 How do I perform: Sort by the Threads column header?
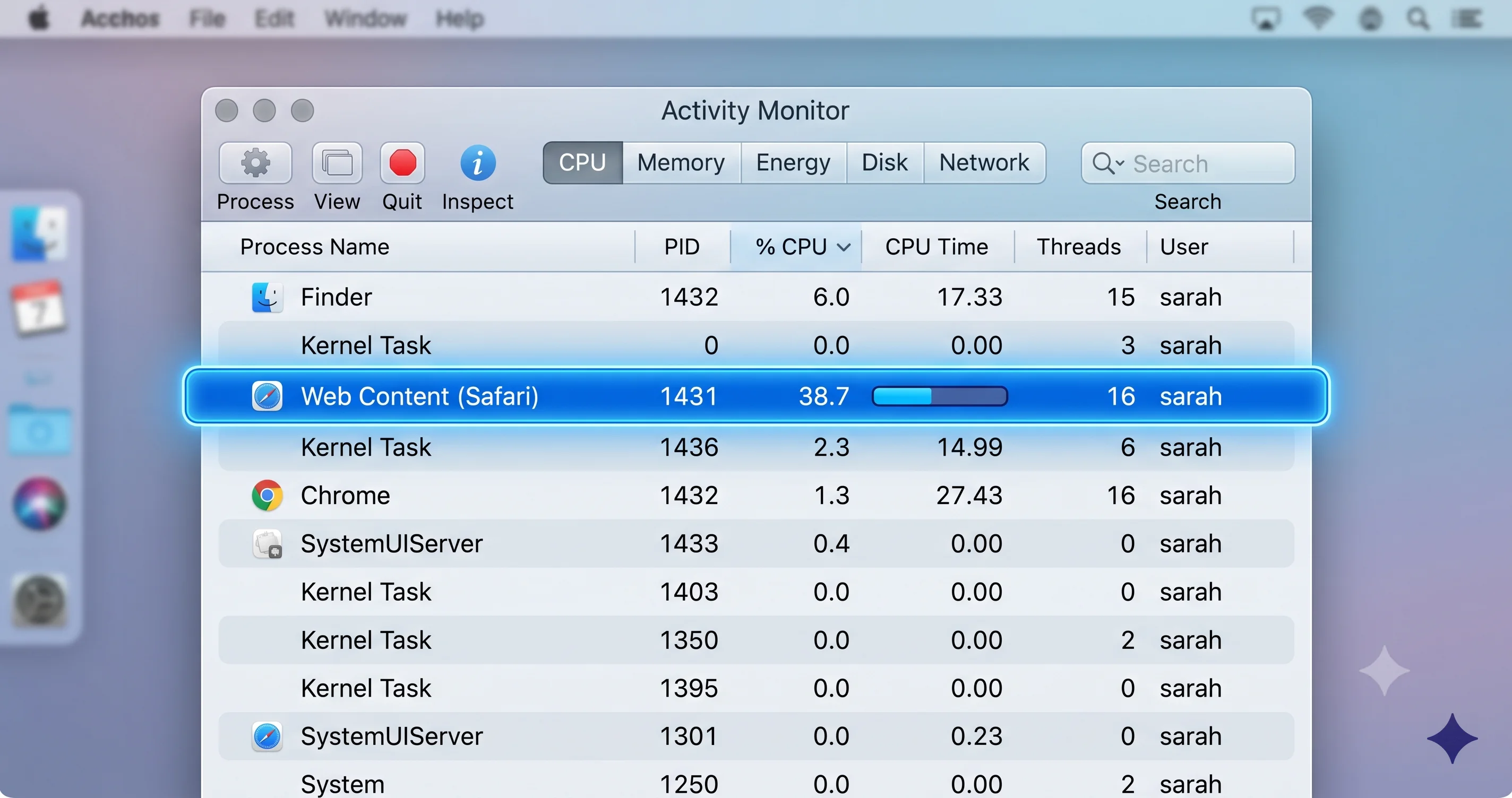pos(1080,247)
